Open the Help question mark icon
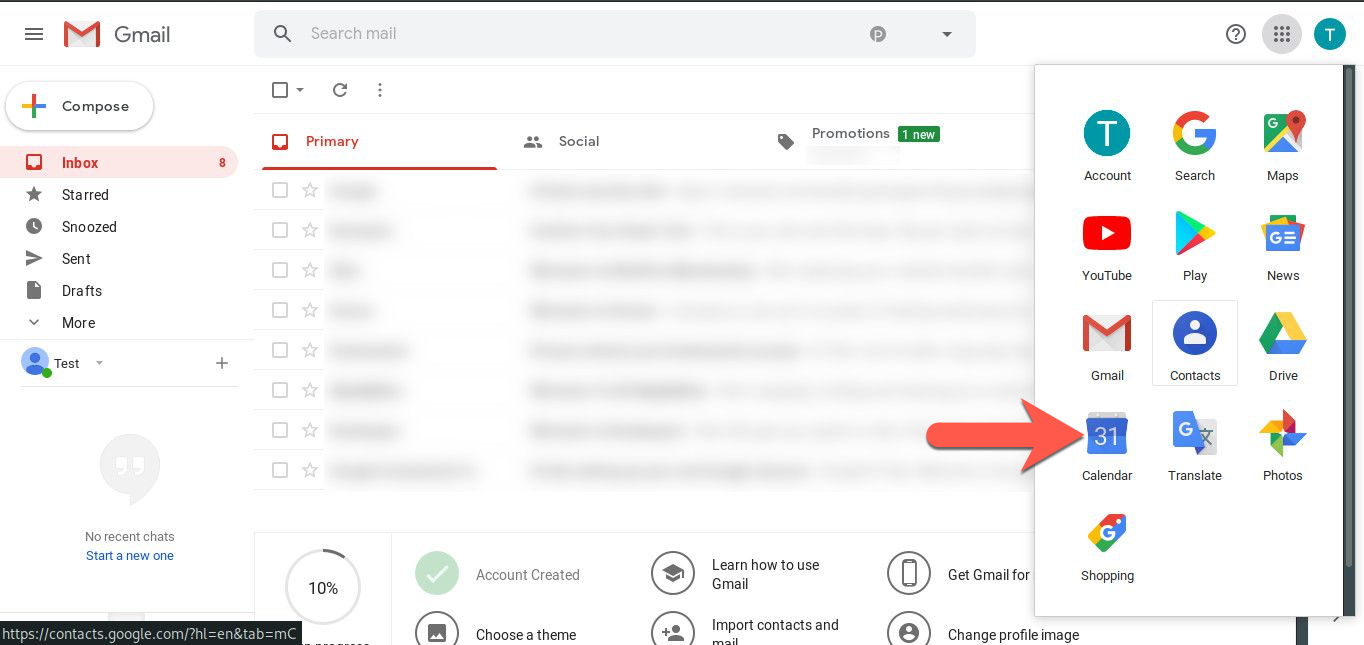 [x=1236, y=34]
